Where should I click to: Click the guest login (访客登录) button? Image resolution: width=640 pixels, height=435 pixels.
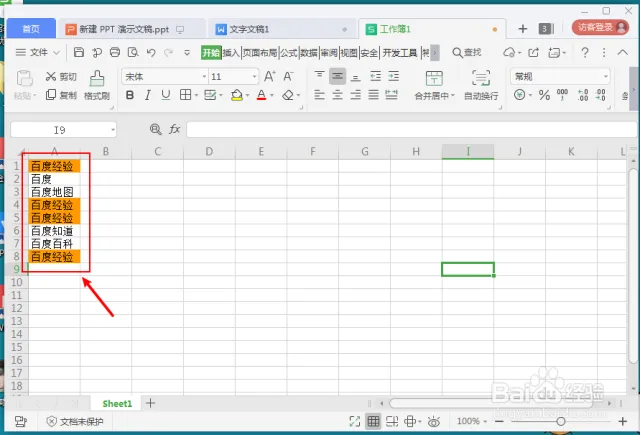pos(600,27)
